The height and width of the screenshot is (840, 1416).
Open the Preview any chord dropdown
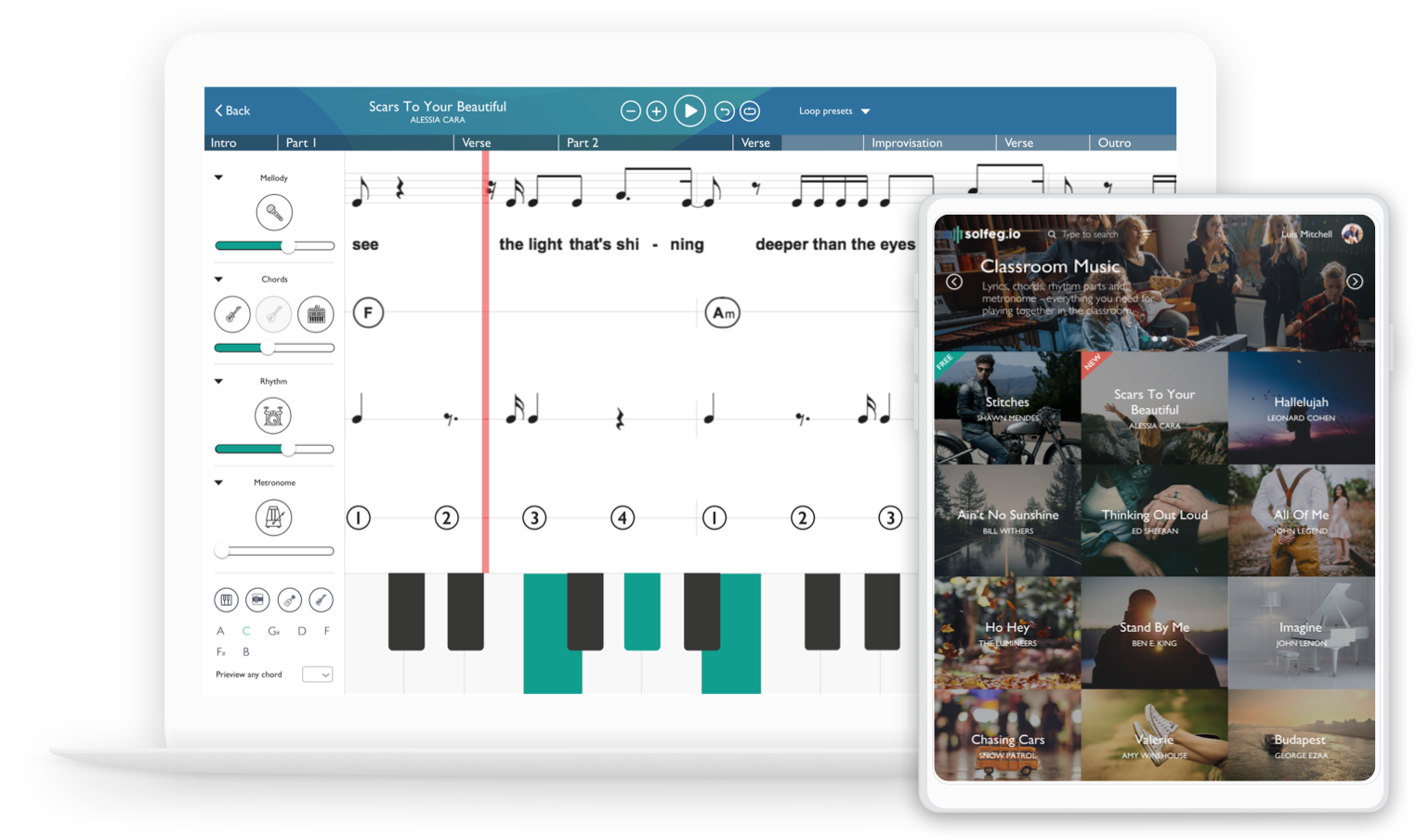[318, 674]
